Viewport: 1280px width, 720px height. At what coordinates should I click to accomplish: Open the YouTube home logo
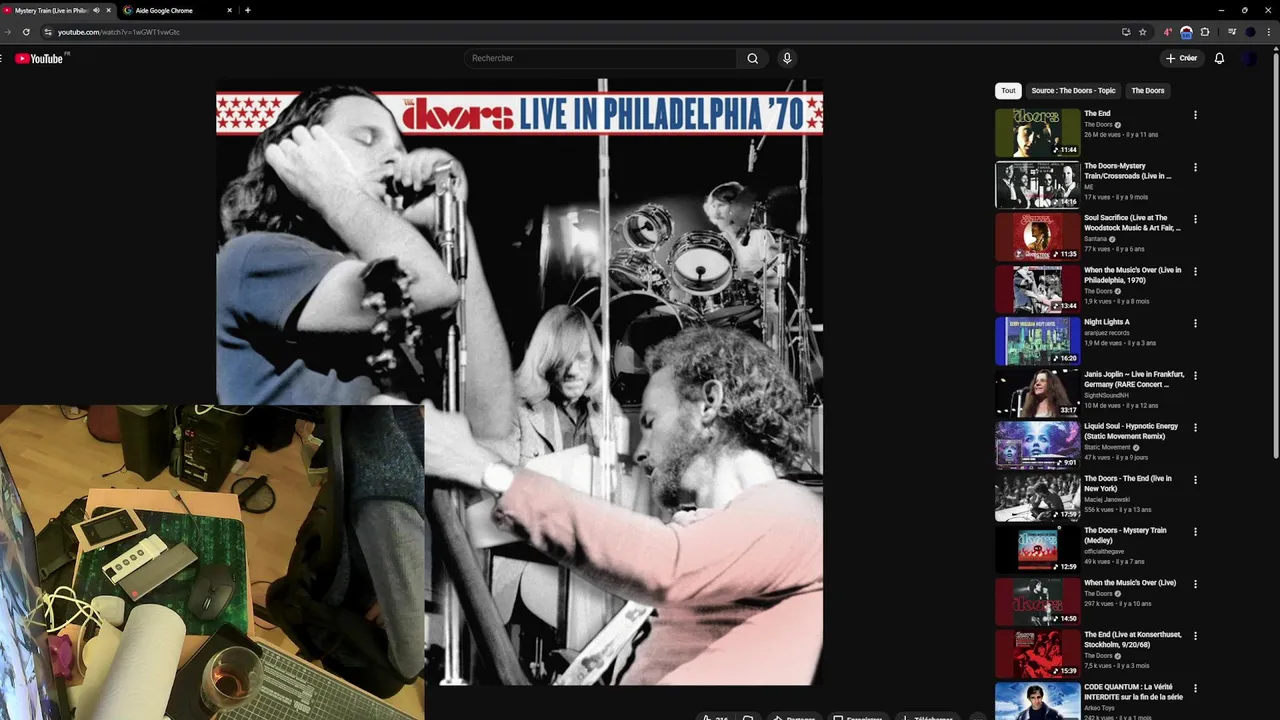click(39, 58)
